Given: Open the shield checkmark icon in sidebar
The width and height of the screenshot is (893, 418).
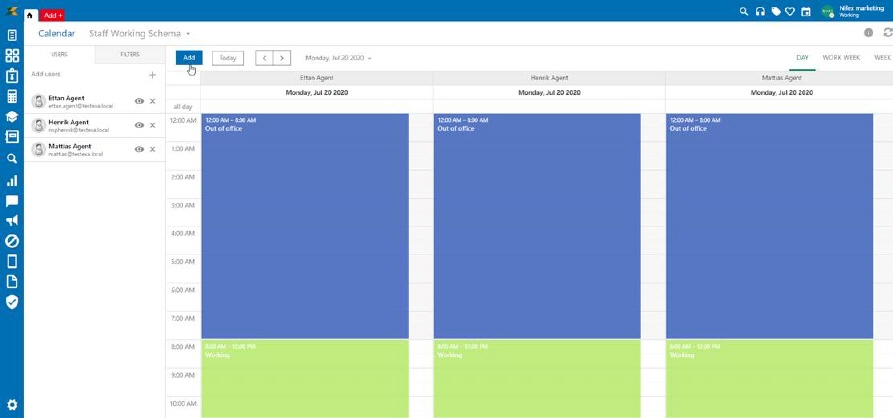Looking at the screenshot, I should coord(12,301).
